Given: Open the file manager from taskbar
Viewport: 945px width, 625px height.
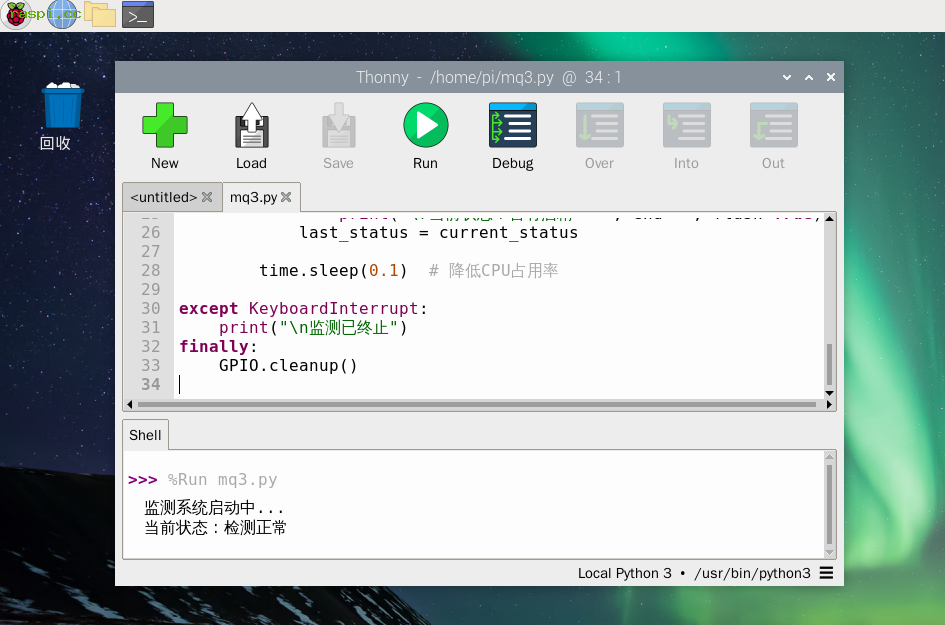Looking at the screenshot, I should [99, 14].
